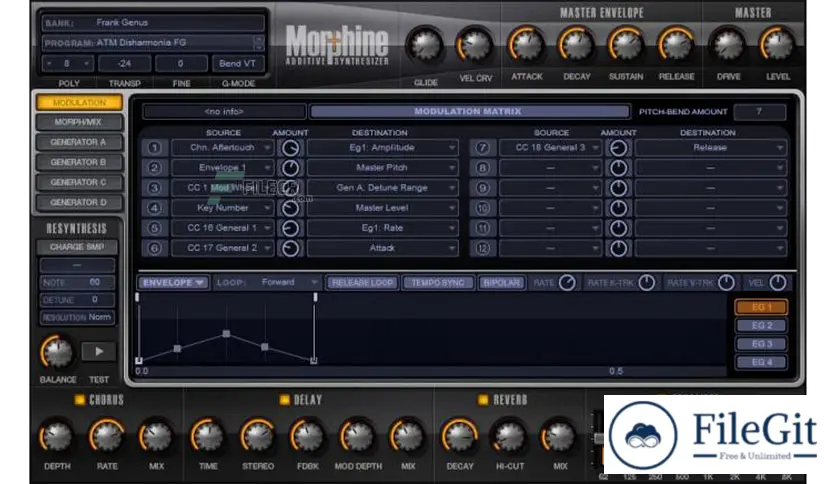836x484 pixels.
Task: Play the resynthesis Test sample
Action: tap(99, 351)
